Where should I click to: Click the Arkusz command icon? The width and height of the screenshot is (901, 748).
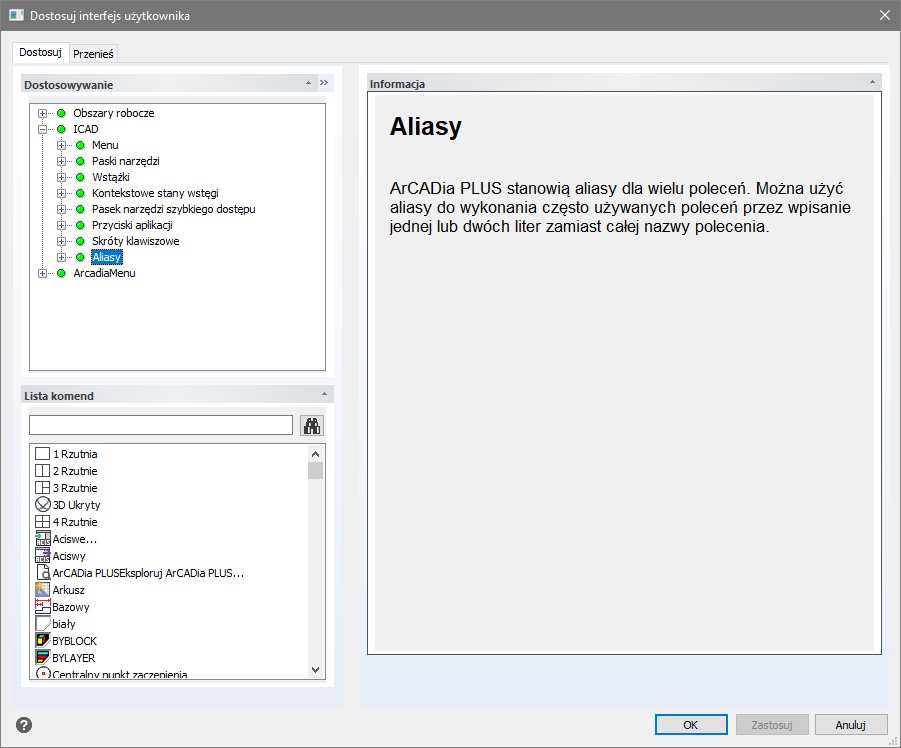click(43, 590)
